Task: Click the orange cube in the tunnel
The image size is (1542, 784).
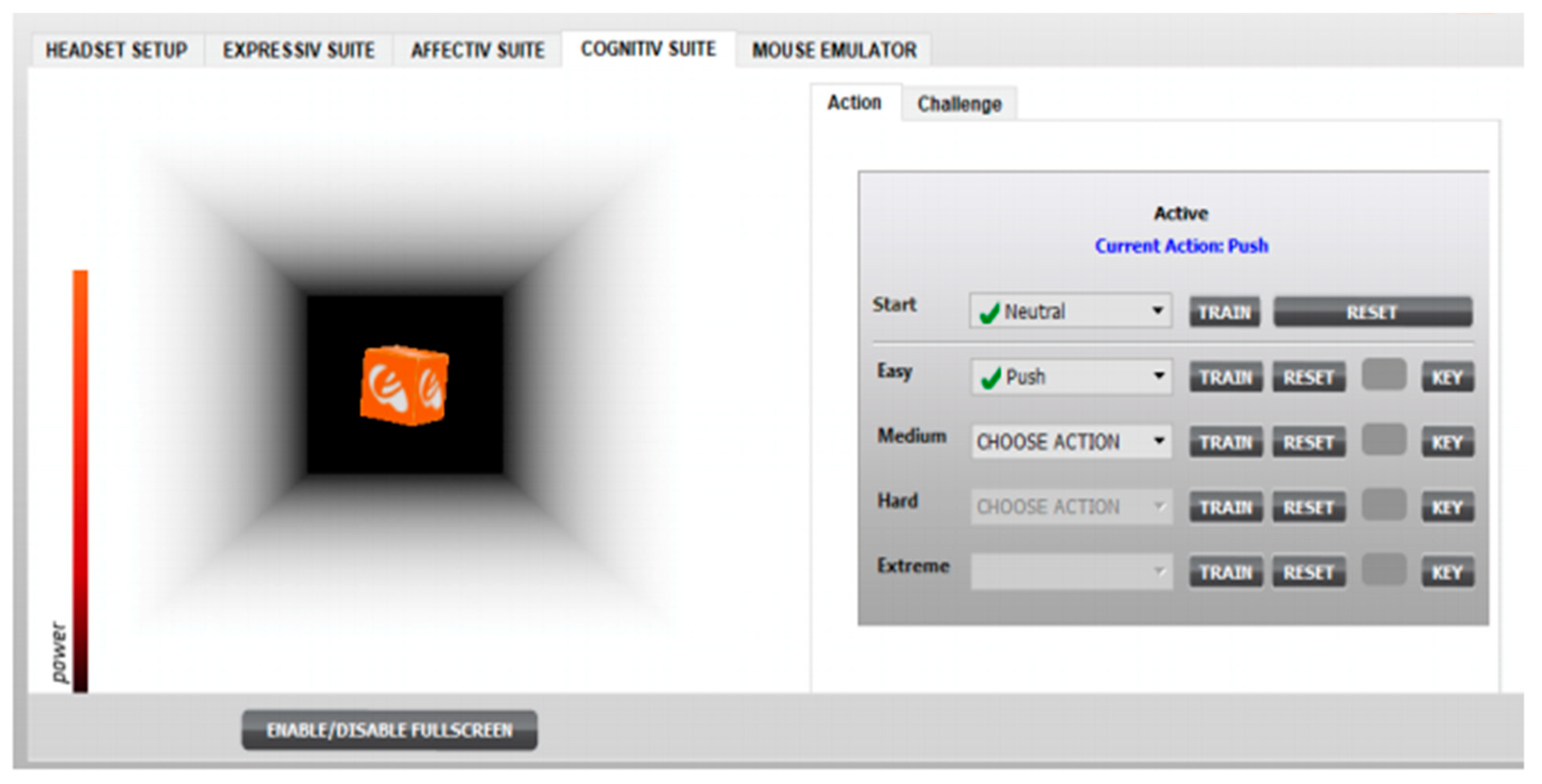Action: click(x=404, y=385)
